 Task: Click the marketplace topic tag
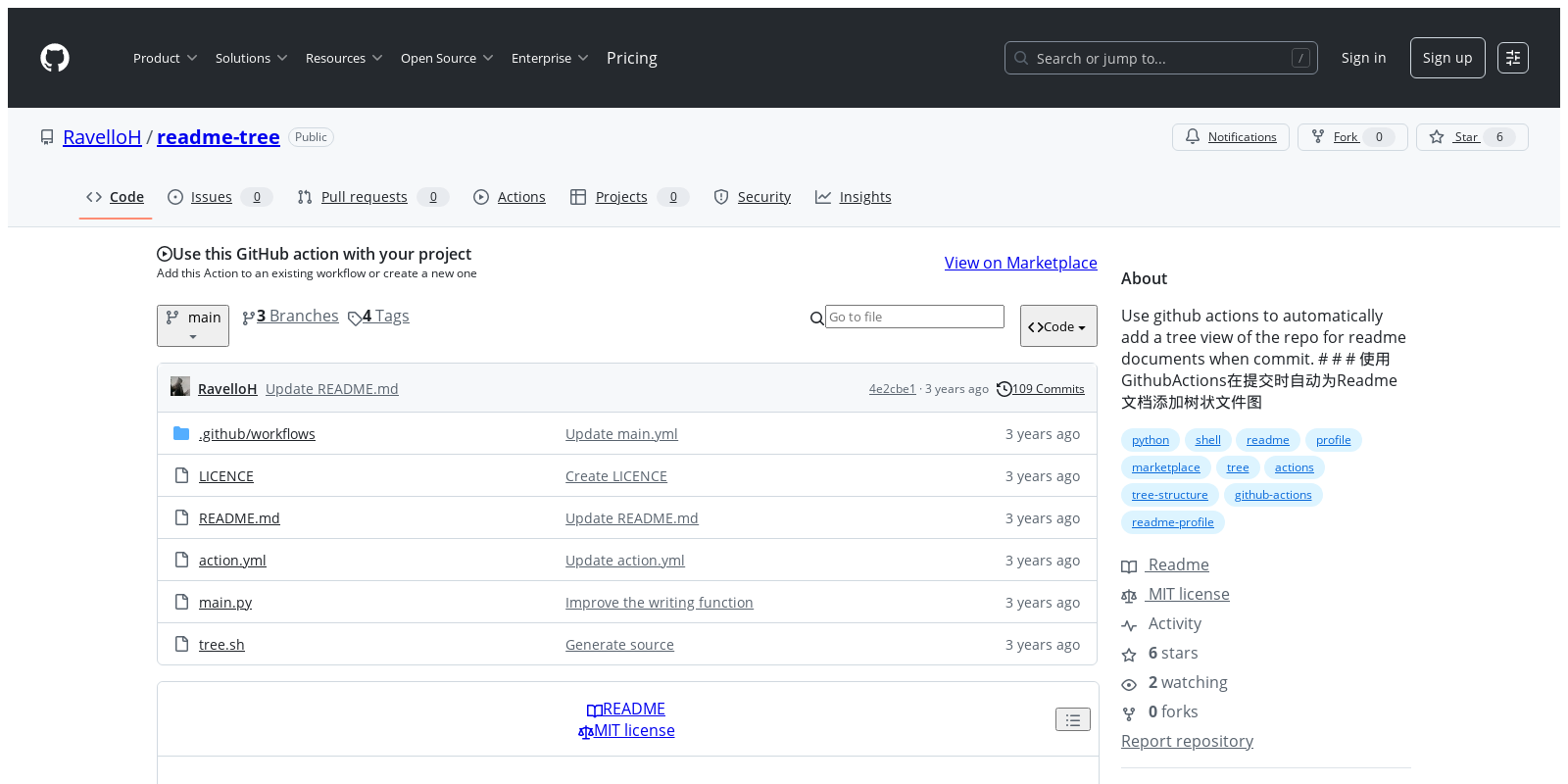click(x=1166, y=467)
